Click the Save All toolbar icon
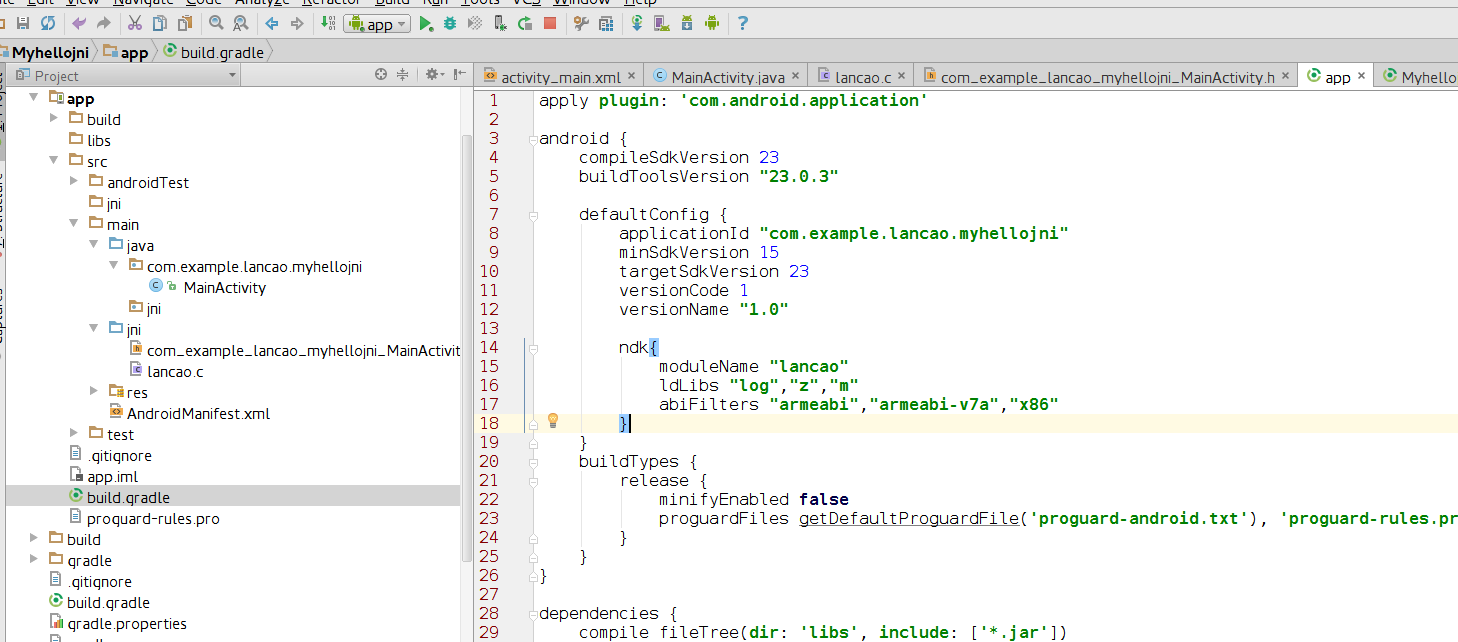The height and width of the screenshot is (642, 1458). coord(22,23)
